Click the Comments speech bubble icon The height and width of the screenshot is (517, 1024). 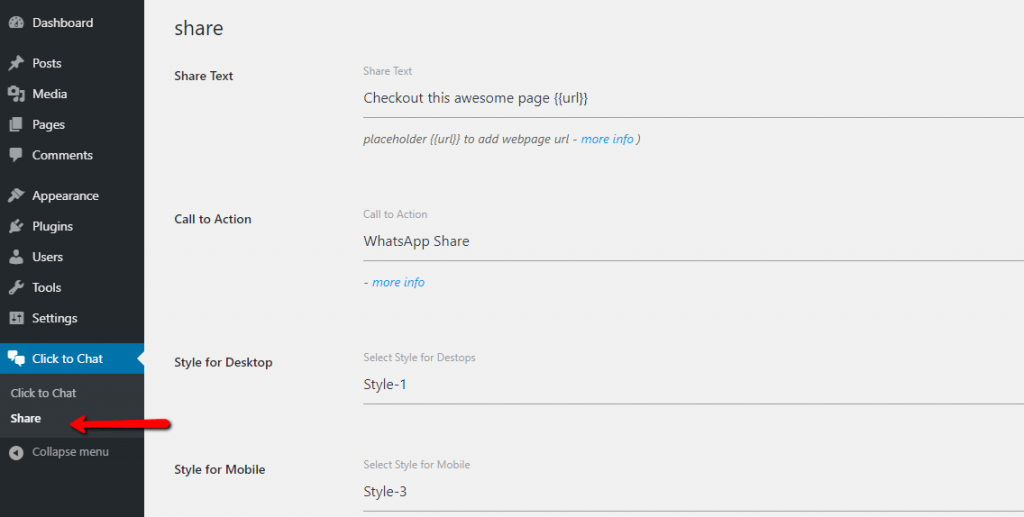coord(16,155)
